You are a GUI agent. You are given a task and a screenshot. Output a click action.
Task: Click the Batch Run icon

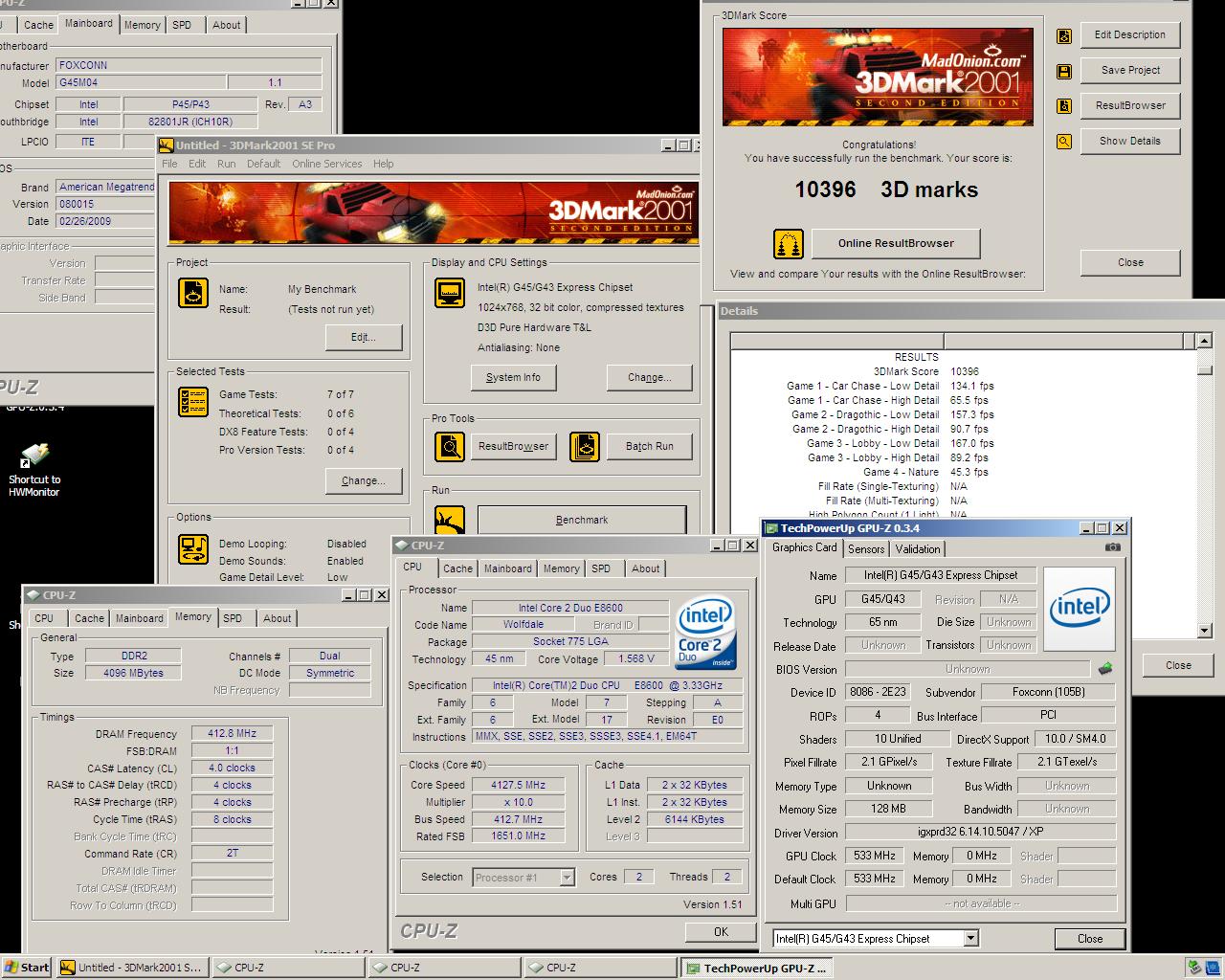coord(585,447)
